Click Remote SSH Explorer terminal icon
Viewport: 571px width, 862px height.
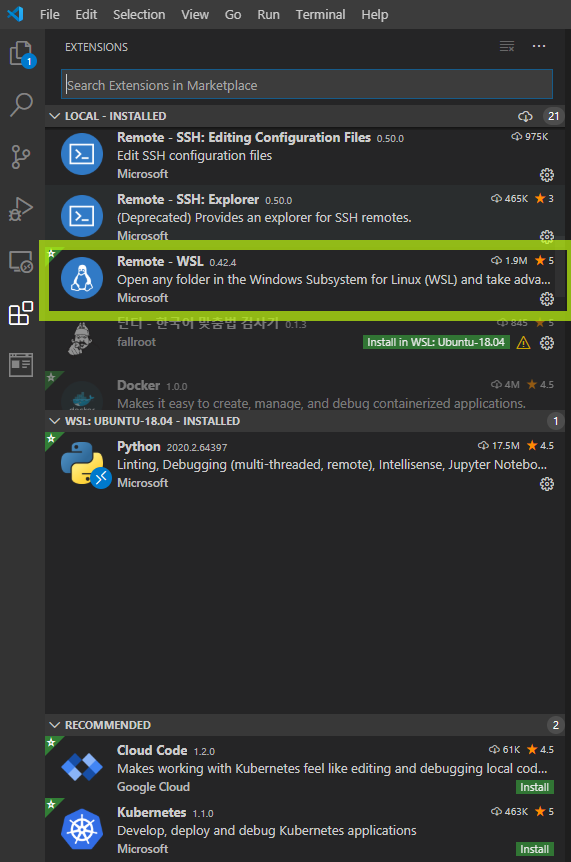pos(82,216)
